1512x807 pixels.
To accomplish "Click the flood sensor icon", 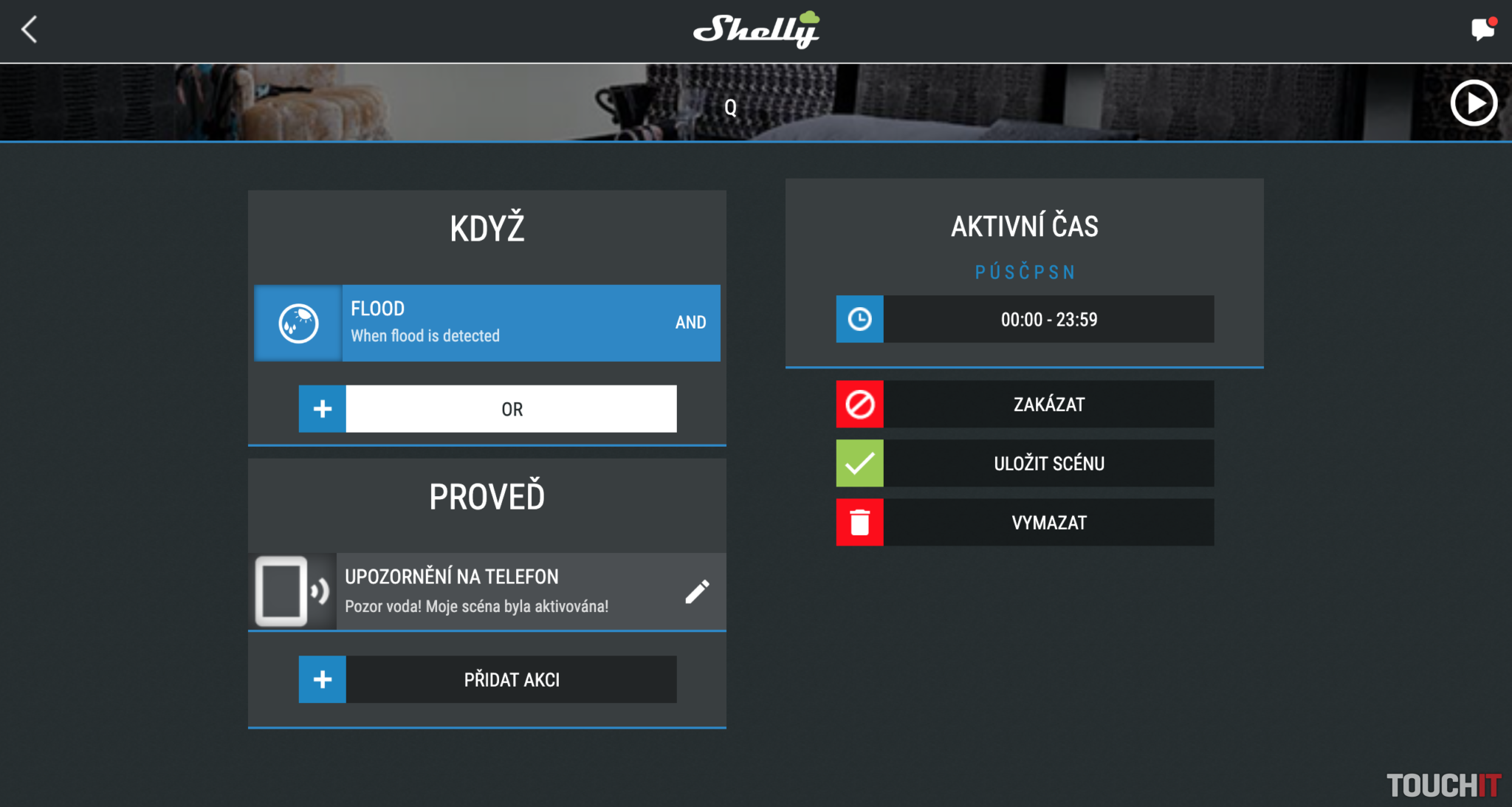I will coord(298,323).
